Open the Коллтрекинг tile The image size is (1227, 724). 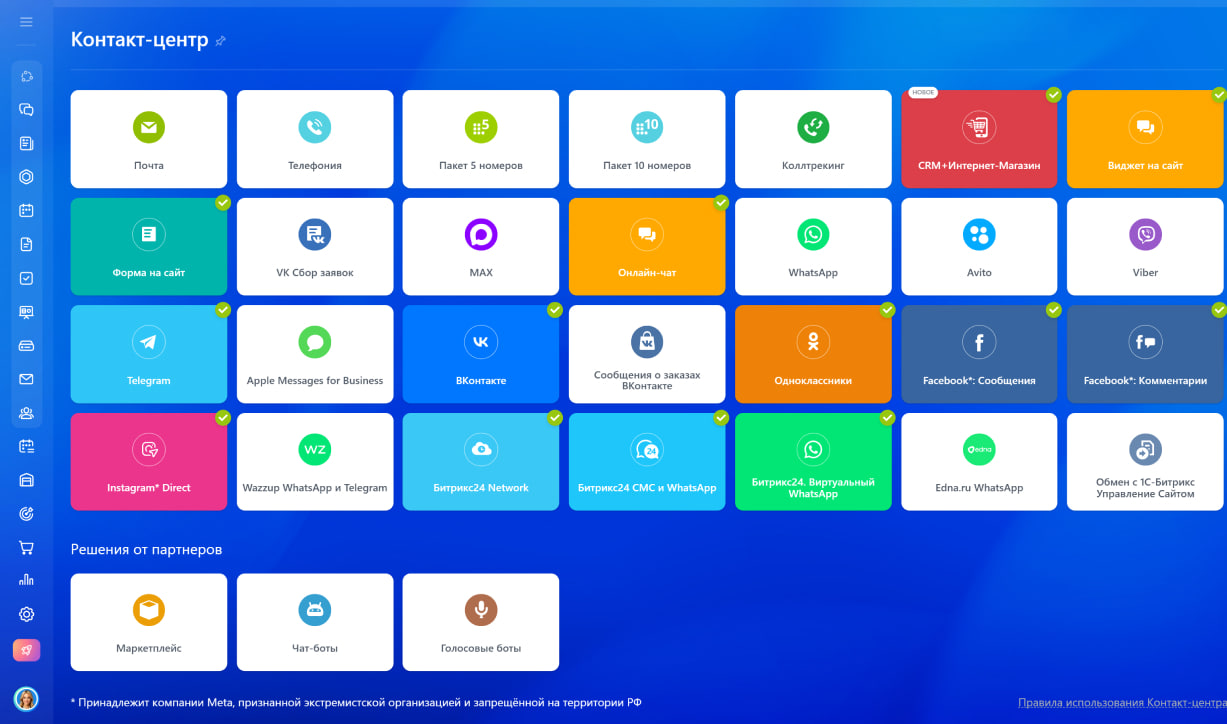(813, 139)
